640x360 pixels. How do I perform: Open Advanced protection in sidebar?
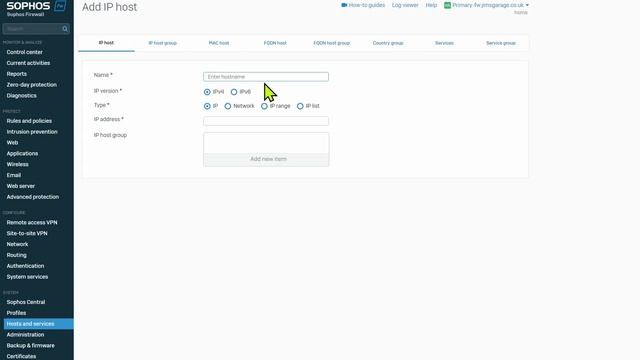[x=33, y=197]
